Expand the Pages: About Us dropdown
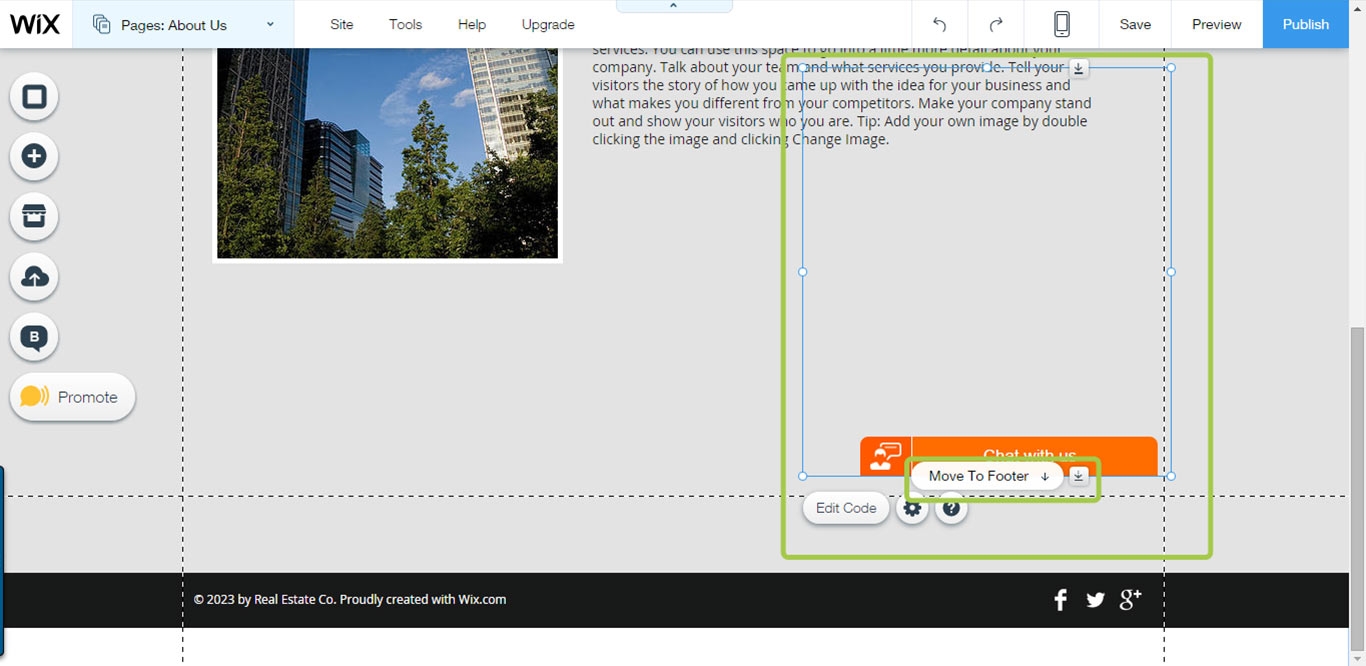Image resolution: width=1366 pixels, height=666 pixels. 270,24
